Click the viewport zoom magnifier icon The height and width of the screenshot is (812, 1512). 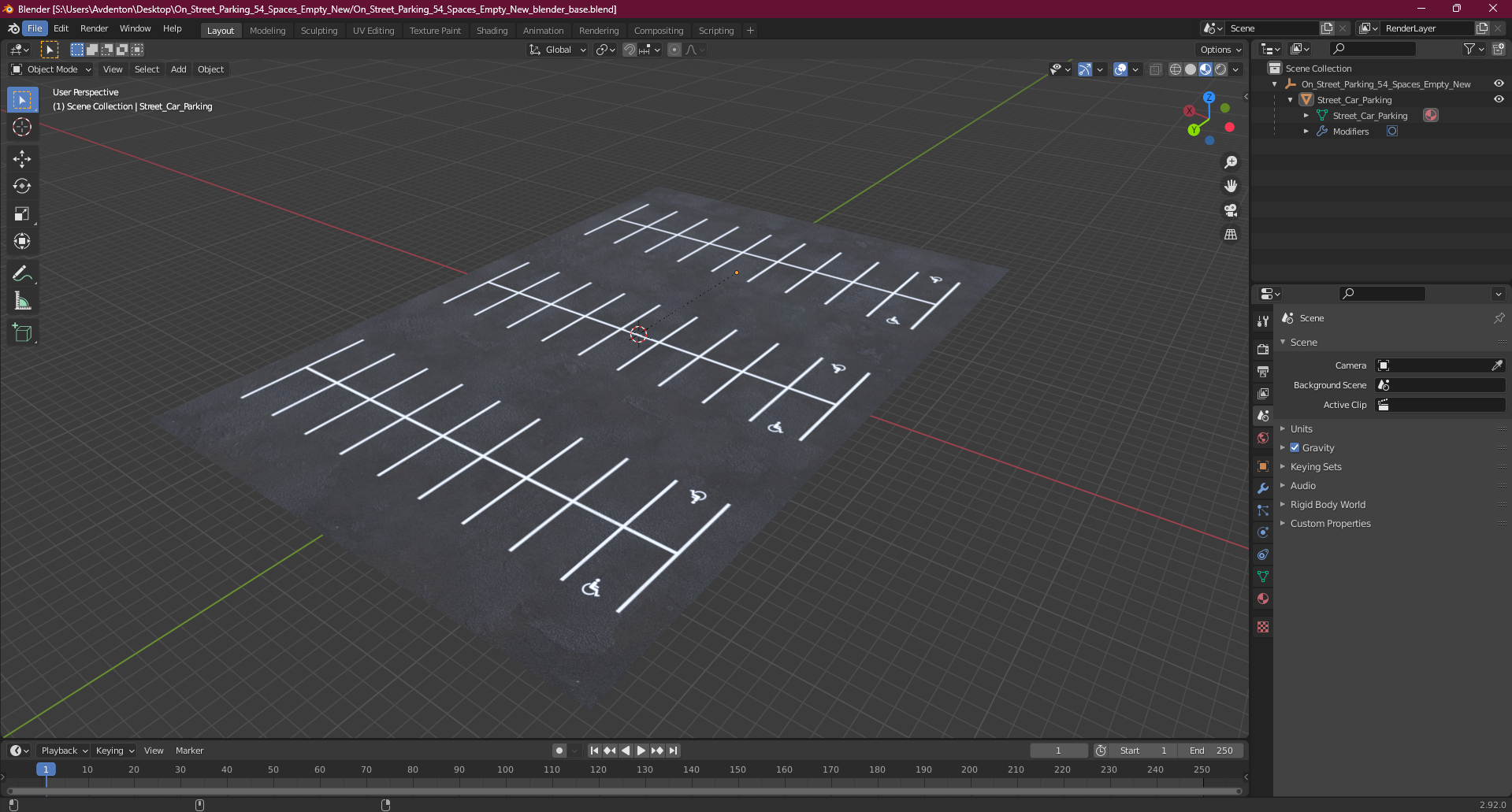[1230, 162]
